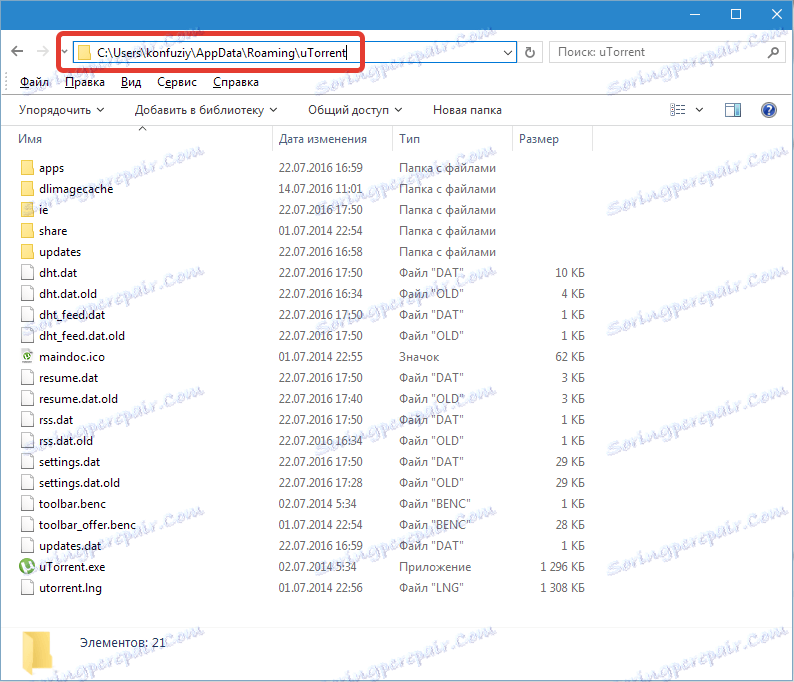Select the settings.dat file icon
The height and width of the screenshot is (682, 794).
[27, 462]
